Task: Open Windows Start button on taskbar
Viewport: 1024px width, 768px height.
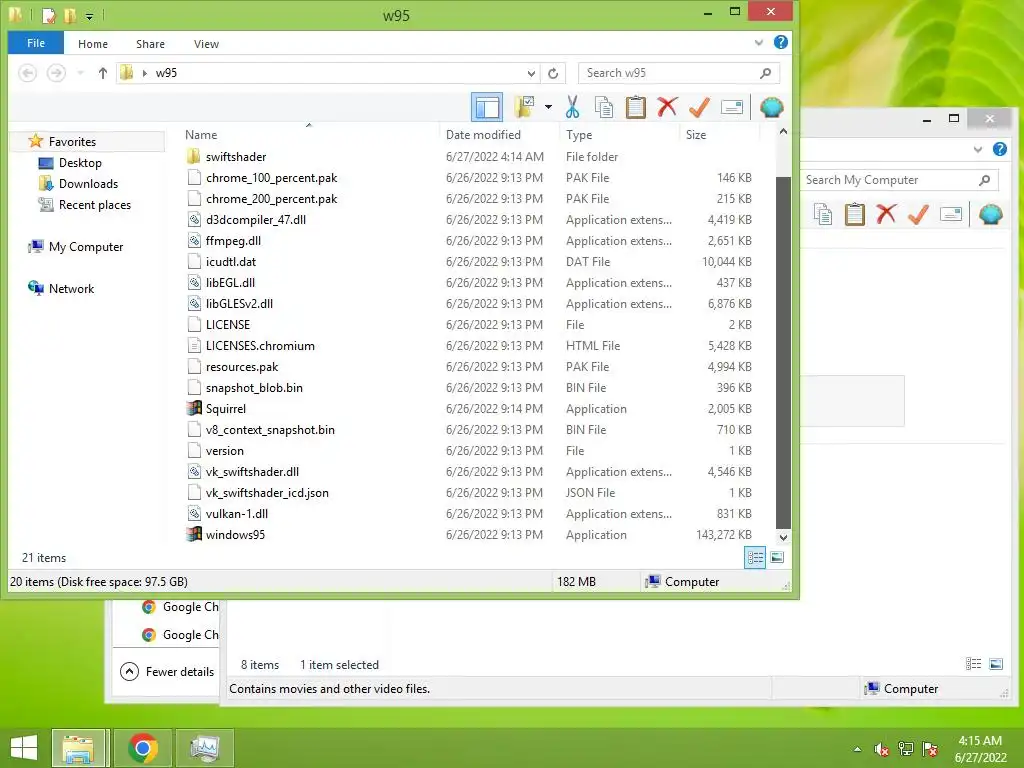Action: coord(24,747)
